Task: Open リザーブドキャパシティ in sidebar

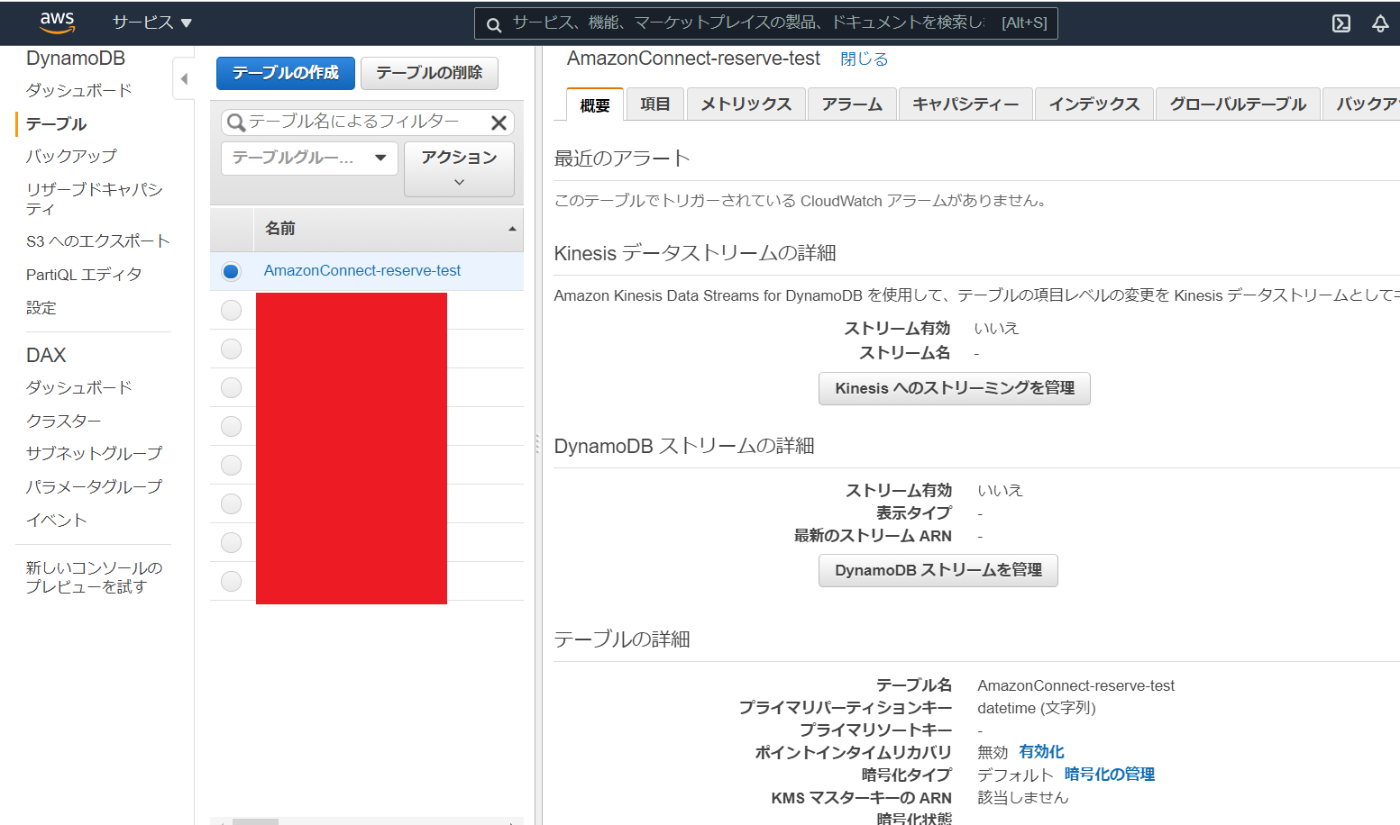Action: 94,199
